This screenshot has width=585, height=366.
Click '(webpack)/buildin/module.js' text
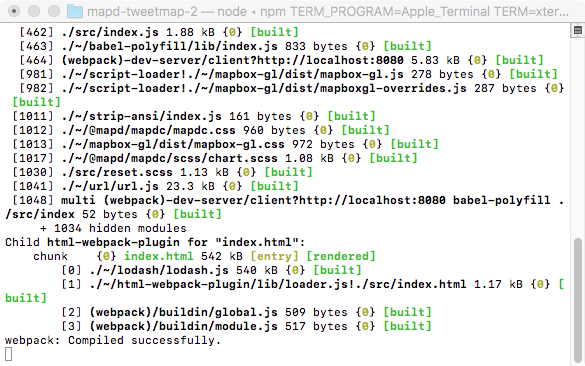(x=184, y=326)
